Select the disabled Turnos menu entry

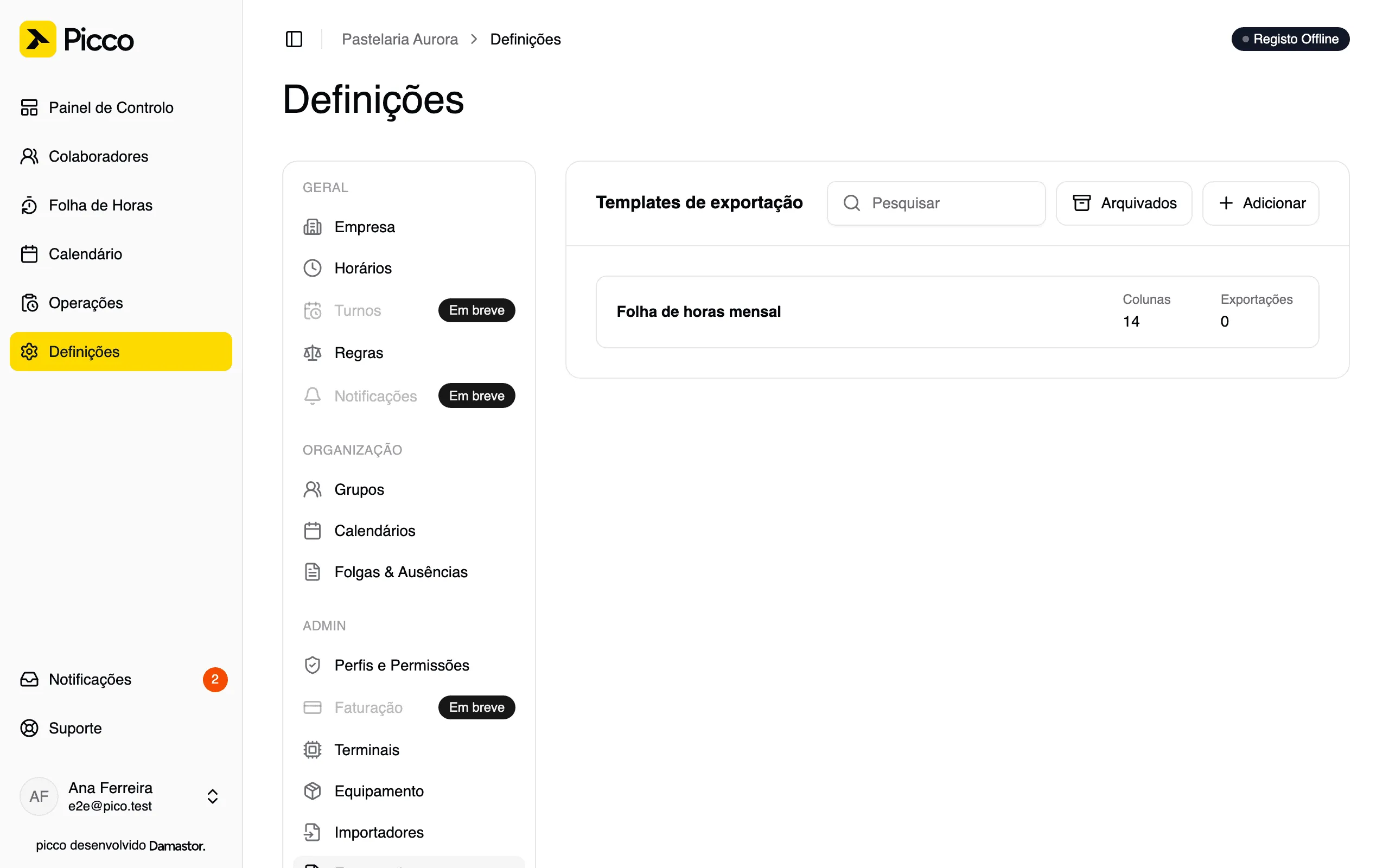click(x=409, y=310)
